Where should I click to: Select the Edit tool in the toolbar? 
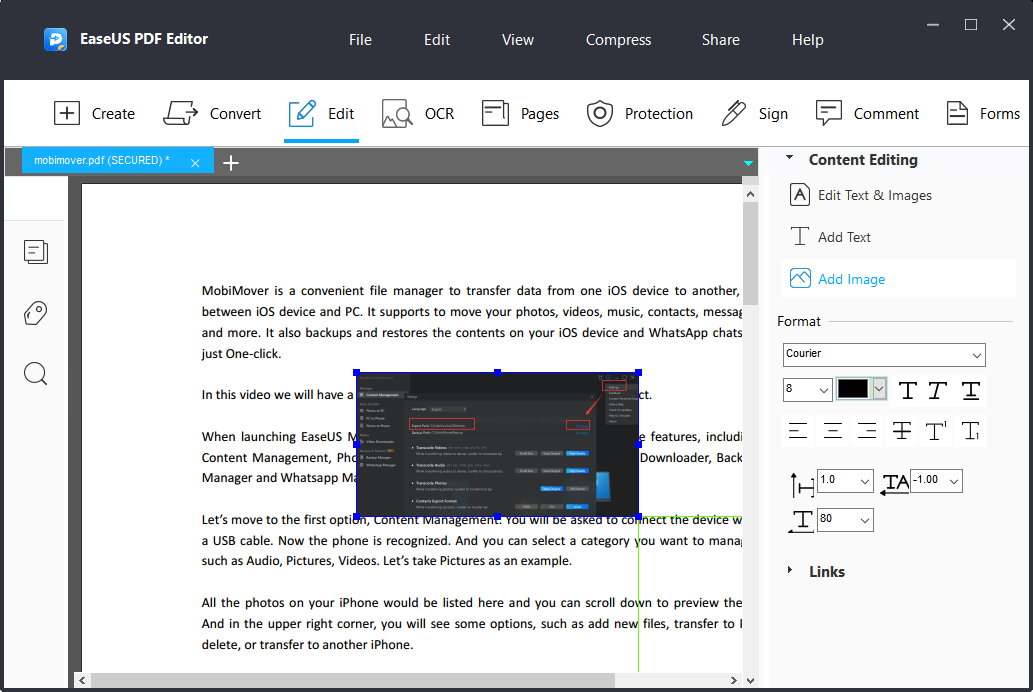pyautogui.click(x=321, y=113)
